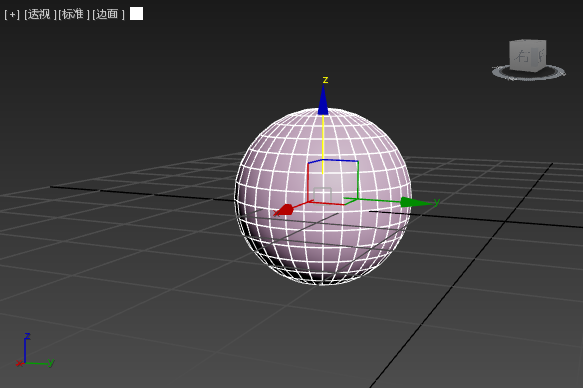Screen dimensions: 583x388
Task: Click the 右 face of the ViewCube
Action: (x=522, y=56)
